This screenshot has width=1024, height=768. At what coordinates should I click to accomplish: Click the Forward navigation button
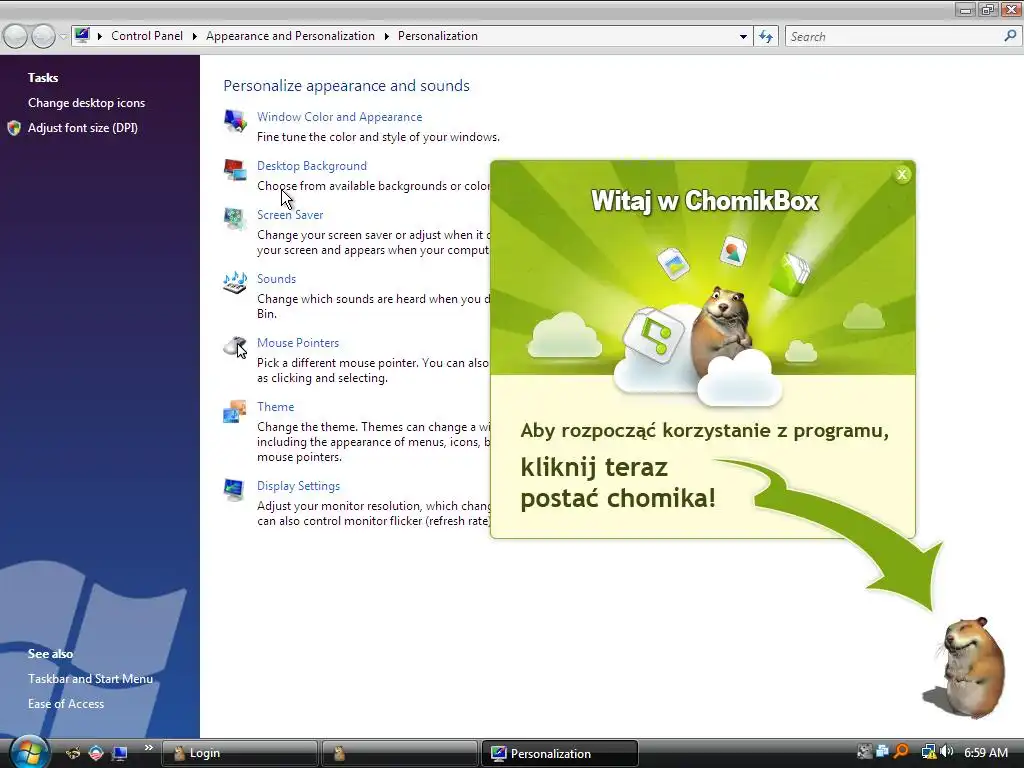pos(43,36)
